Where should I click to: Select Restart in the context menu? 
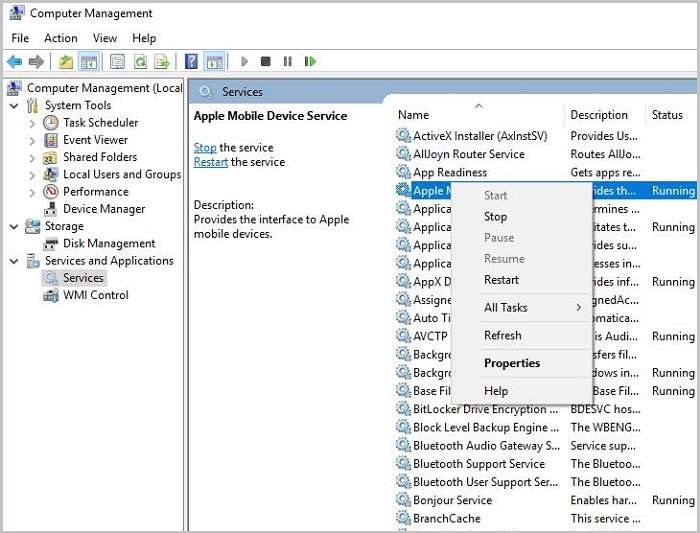(x=501, y=280)
